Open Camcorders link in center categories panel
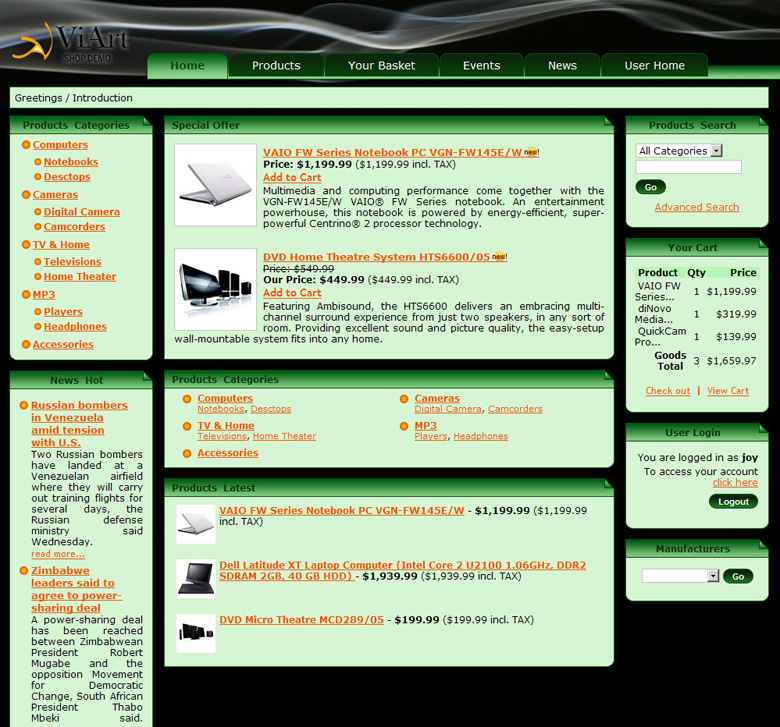 click(x=515, y=409)
